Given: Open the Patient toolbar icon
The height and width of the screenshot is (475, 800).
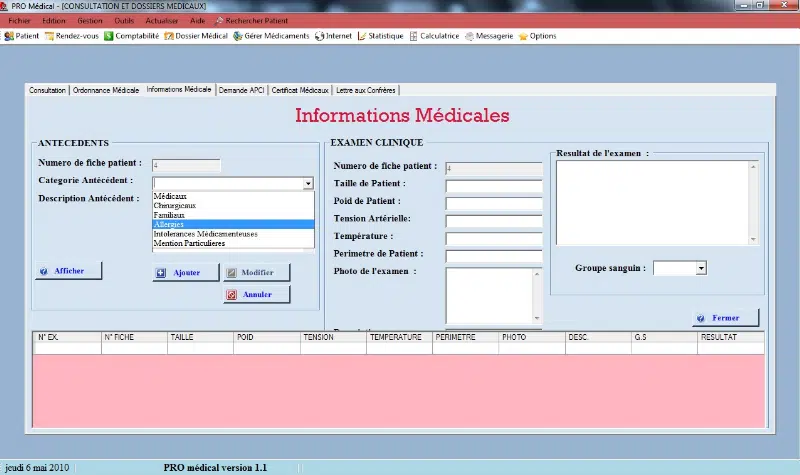Looking at the screenshot, I should 9,36.
